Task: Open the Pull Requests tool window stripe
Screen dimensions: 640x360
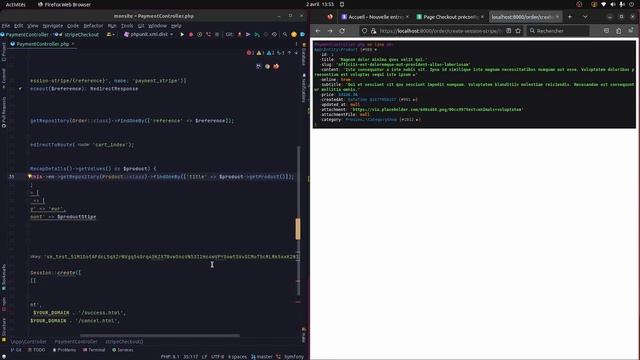Action: pos(4,113)
